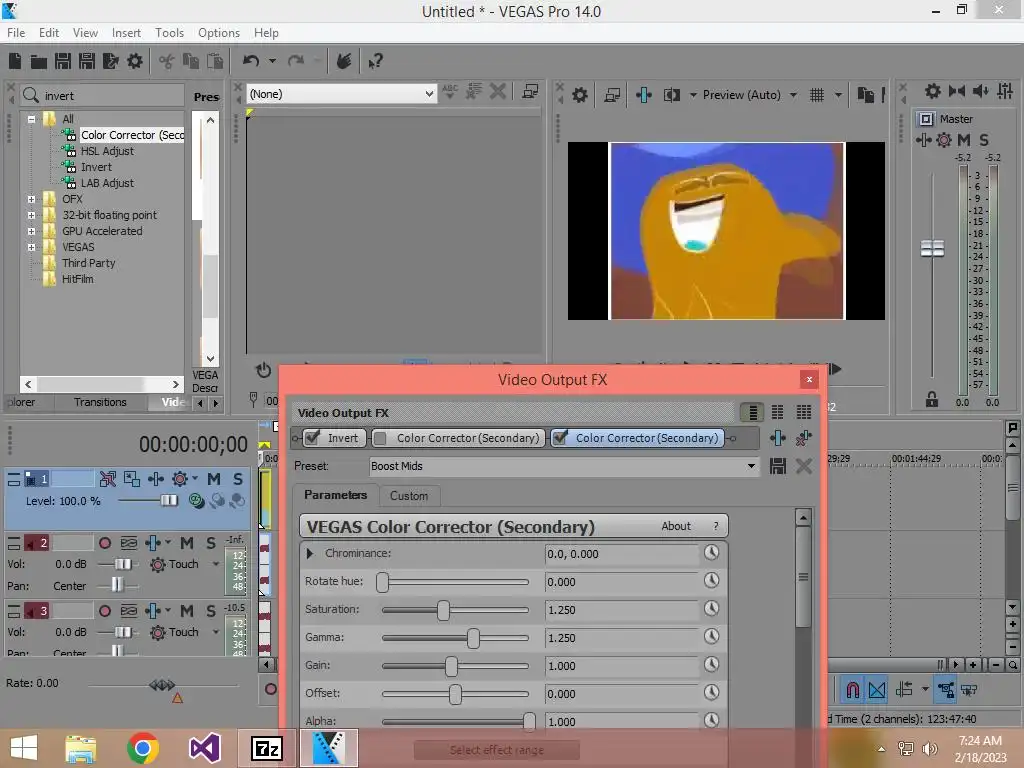Screen dimensions: 1024x768
Task: Open the Preset dropdown showing Boost Mids
Action: 751,466
